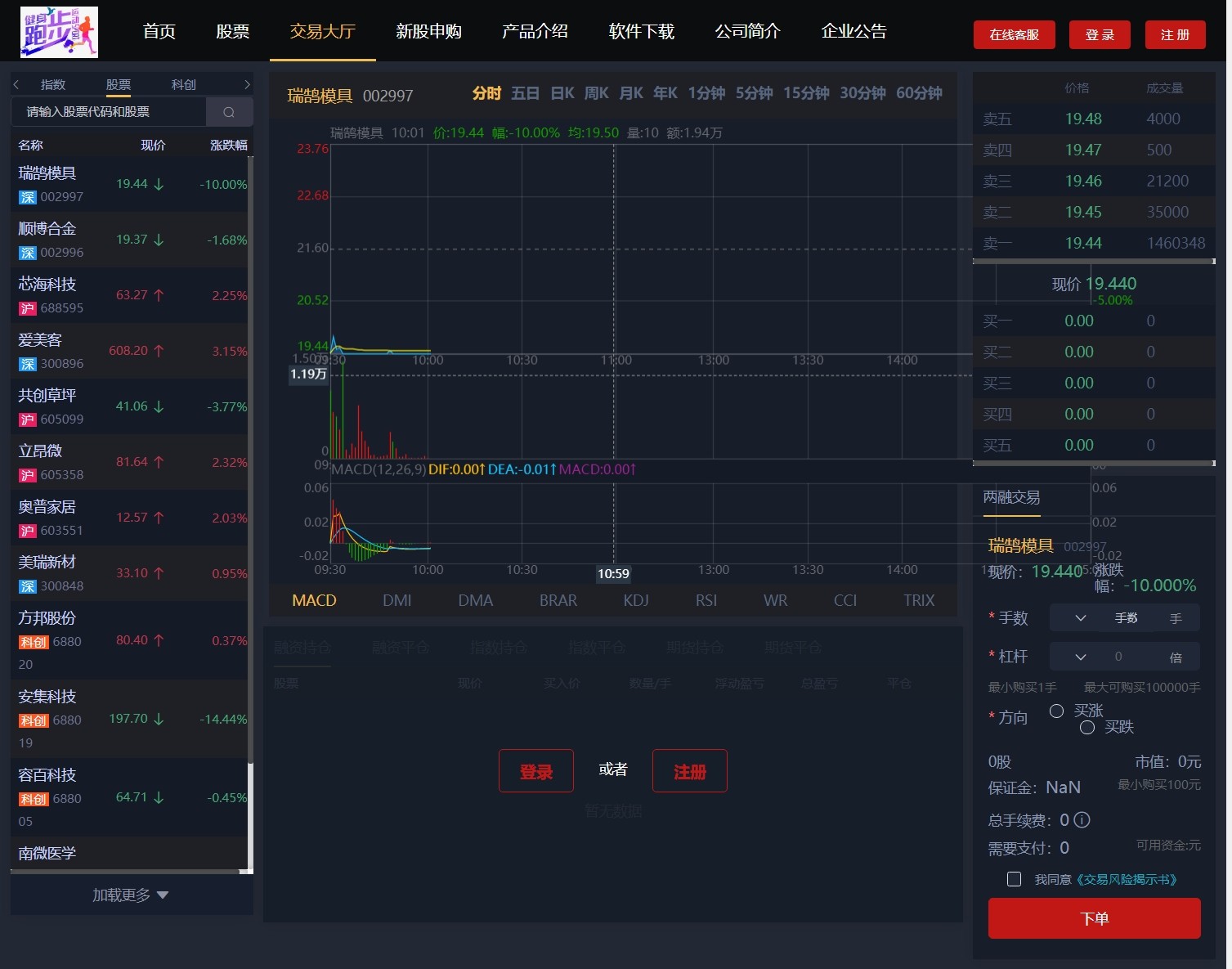Click the info icon next to 总手续费

click(x=1082, y=819)
